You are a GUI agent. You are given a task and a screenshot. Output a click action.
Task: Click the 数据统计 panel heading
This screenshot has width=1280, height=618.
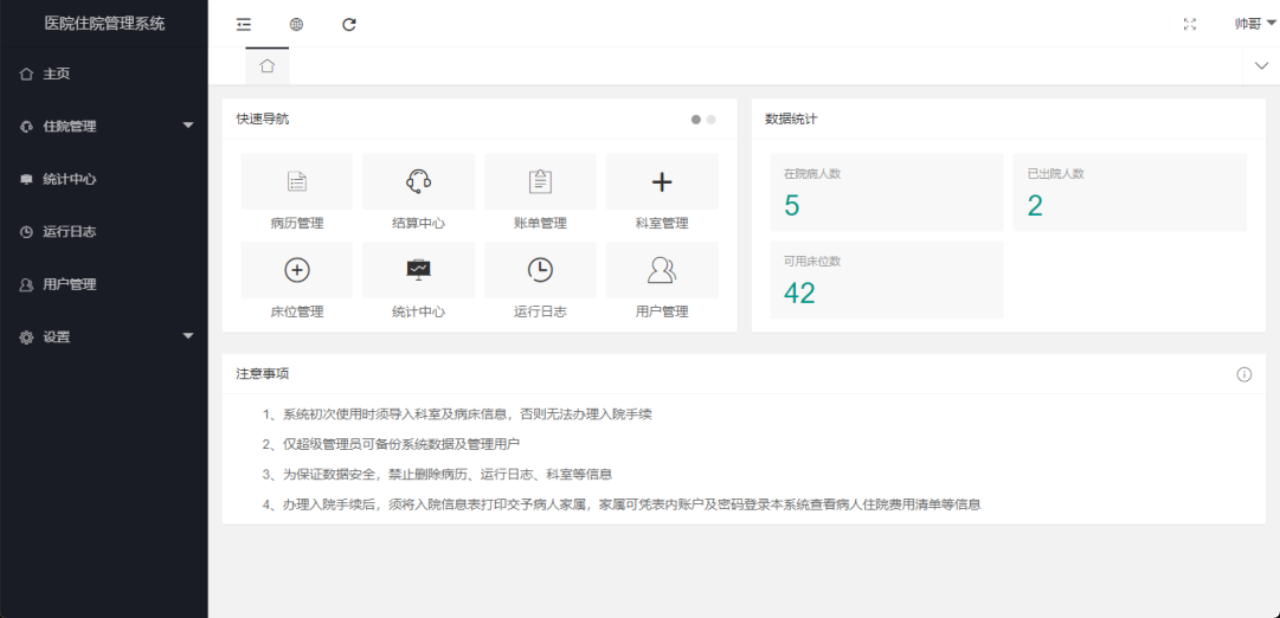point(791,119)
